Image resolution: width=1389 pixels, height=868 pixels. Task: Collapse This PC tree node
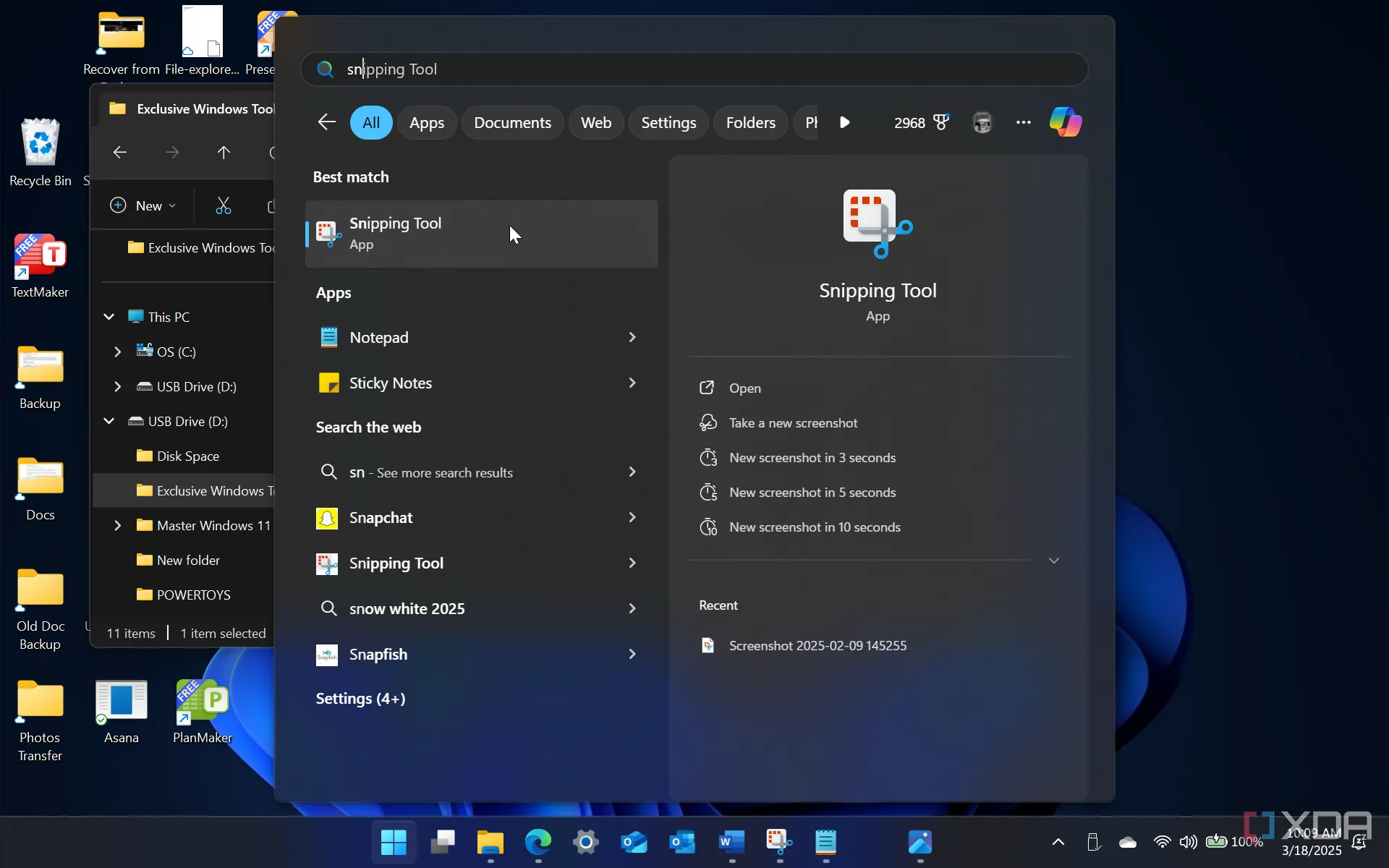pyautogui.click(x=109, y=317)
